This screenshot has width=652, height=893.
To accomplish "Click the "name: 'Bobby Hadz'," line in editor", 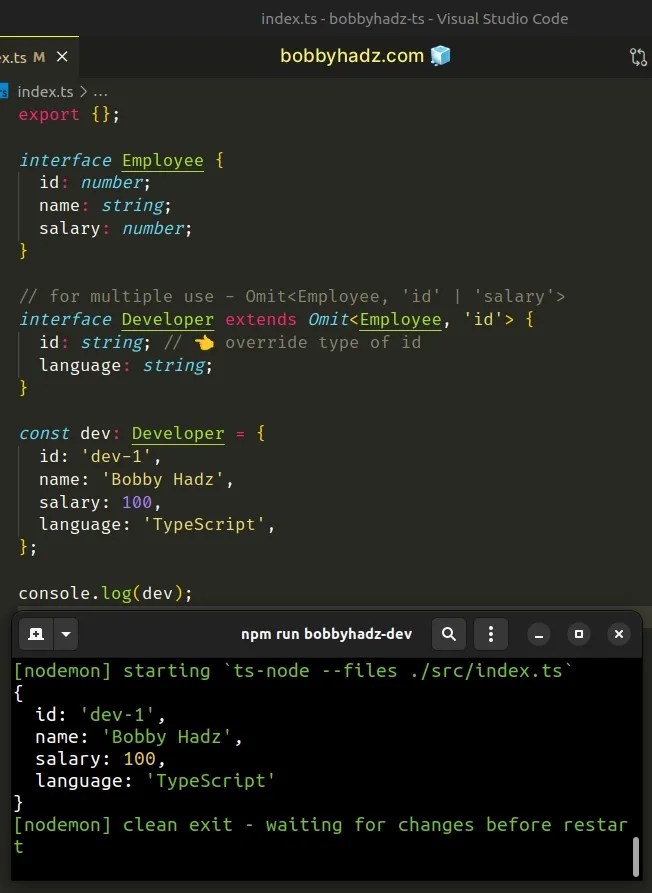I will (x=136, y=479).
